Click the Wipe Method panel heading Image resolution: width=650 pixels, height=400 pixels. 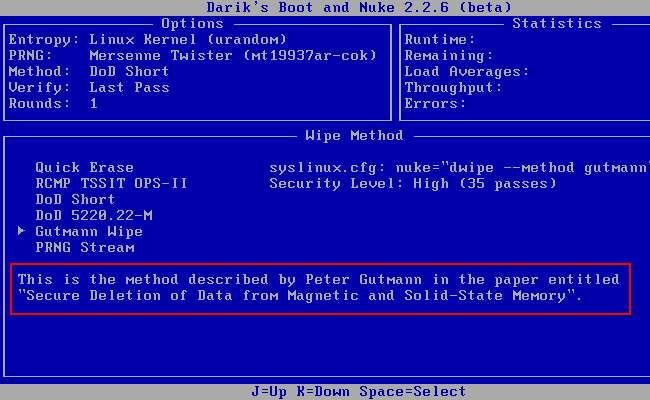354,136
